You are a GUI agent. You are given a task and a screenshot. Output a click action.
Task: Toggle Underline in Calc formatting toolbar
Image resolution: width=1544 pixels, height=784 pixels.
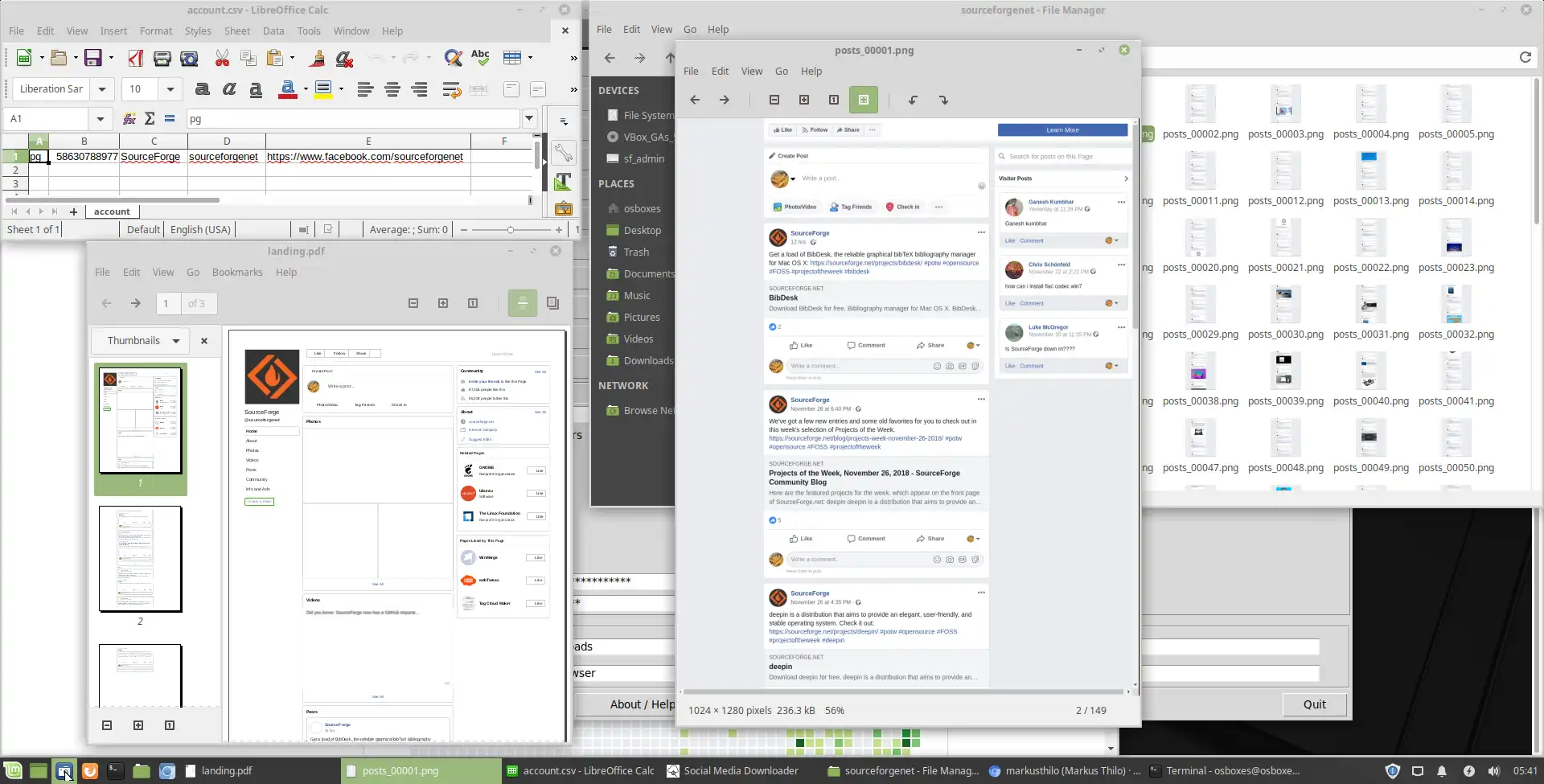pyautogui.click(x=256, y=89)
